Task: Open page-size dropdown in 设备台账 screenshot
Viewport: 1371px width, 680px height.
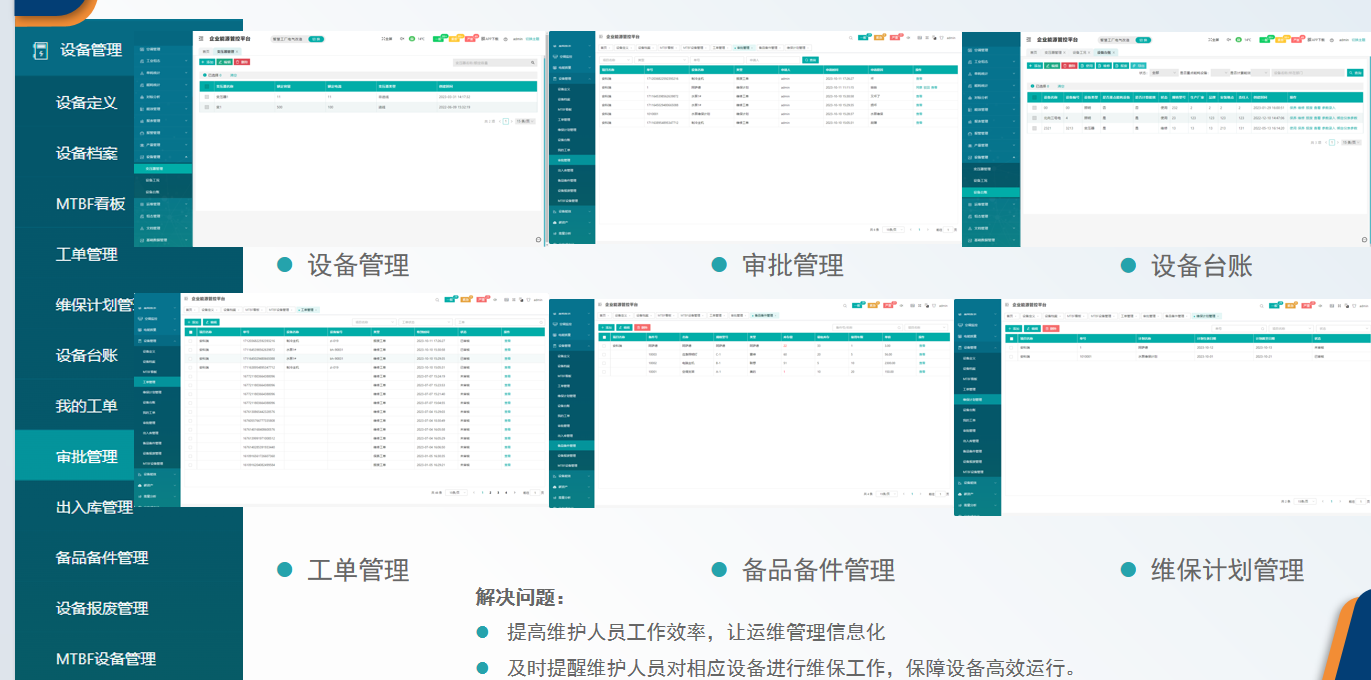Action: click(x=1351, y=143)
